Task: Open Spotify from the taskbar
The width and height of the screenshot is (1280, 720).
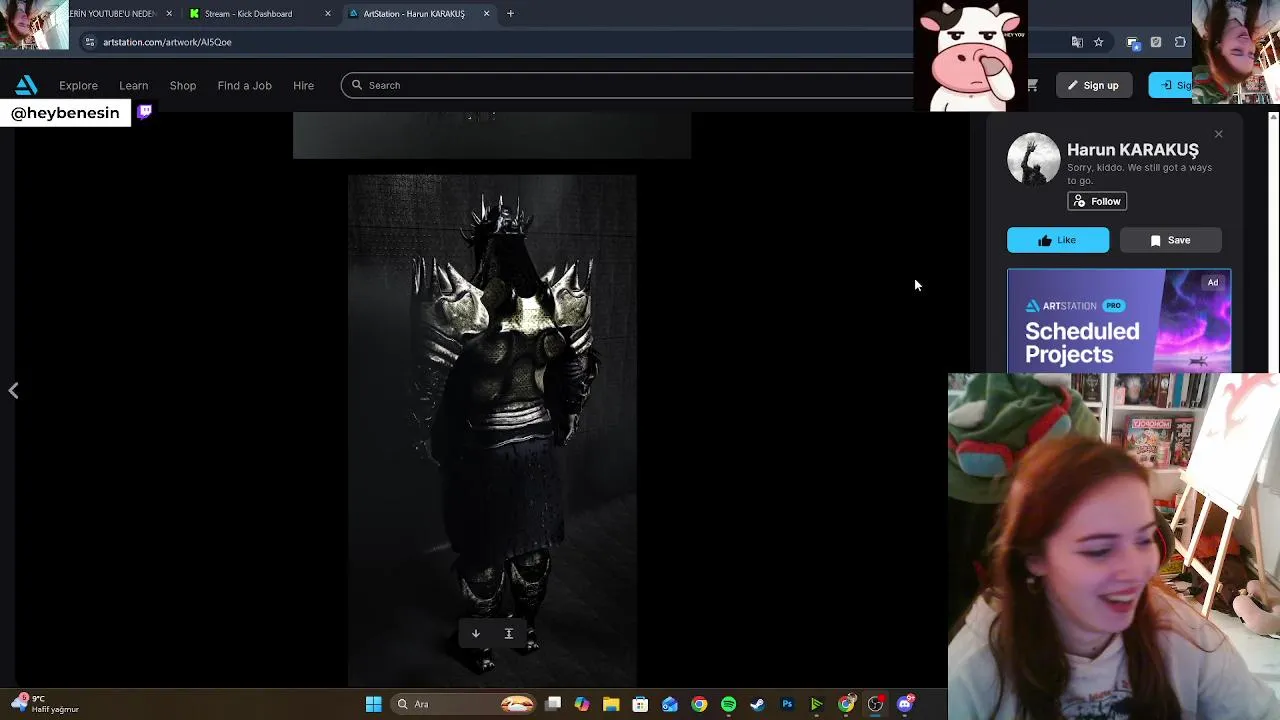Action: (728, 704)
